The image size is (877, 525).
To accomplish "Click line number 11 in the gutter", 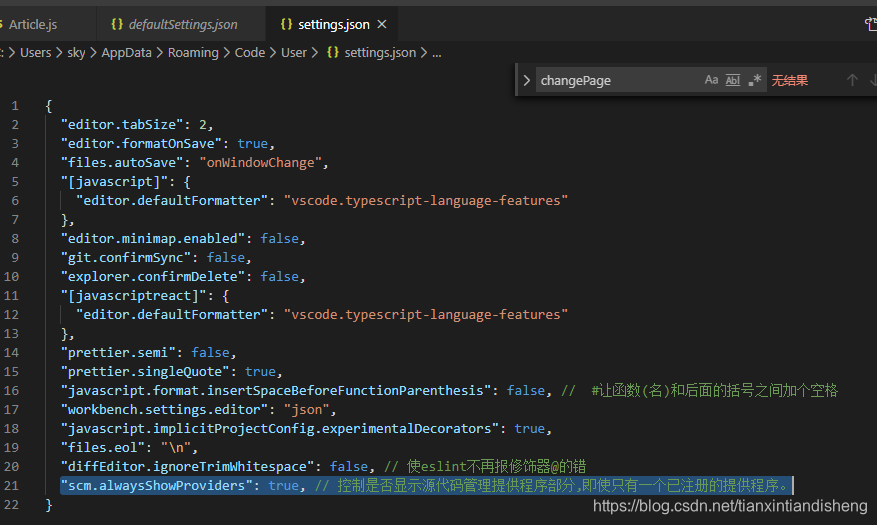I will tap(11, 296).
